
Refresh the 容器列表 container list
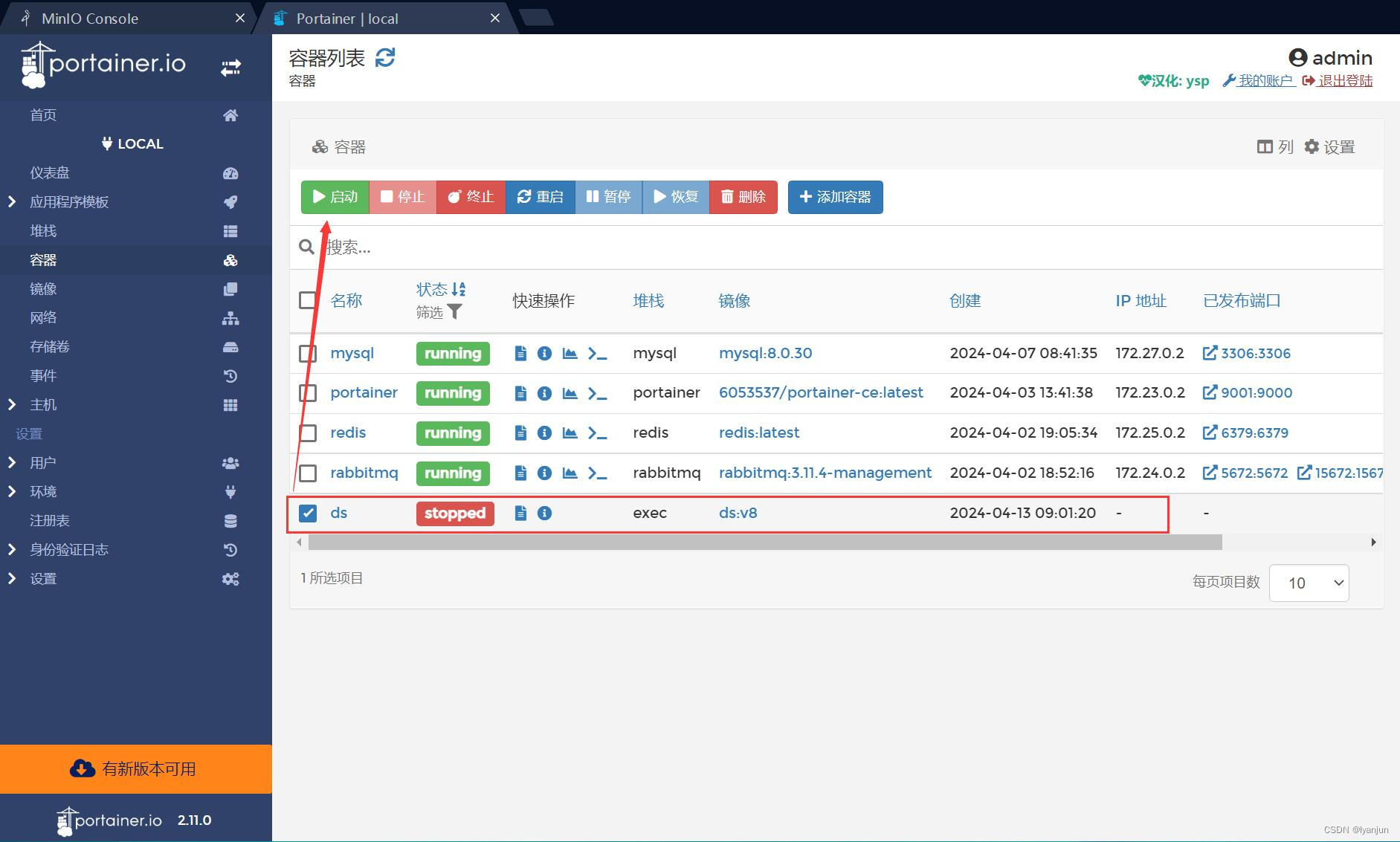pos(385,56)
